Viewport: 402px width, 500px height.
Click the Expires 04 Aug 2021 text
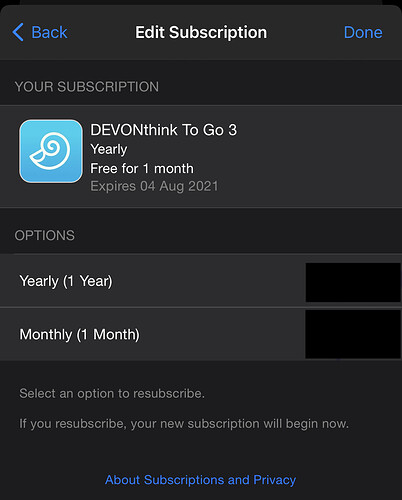154,186
